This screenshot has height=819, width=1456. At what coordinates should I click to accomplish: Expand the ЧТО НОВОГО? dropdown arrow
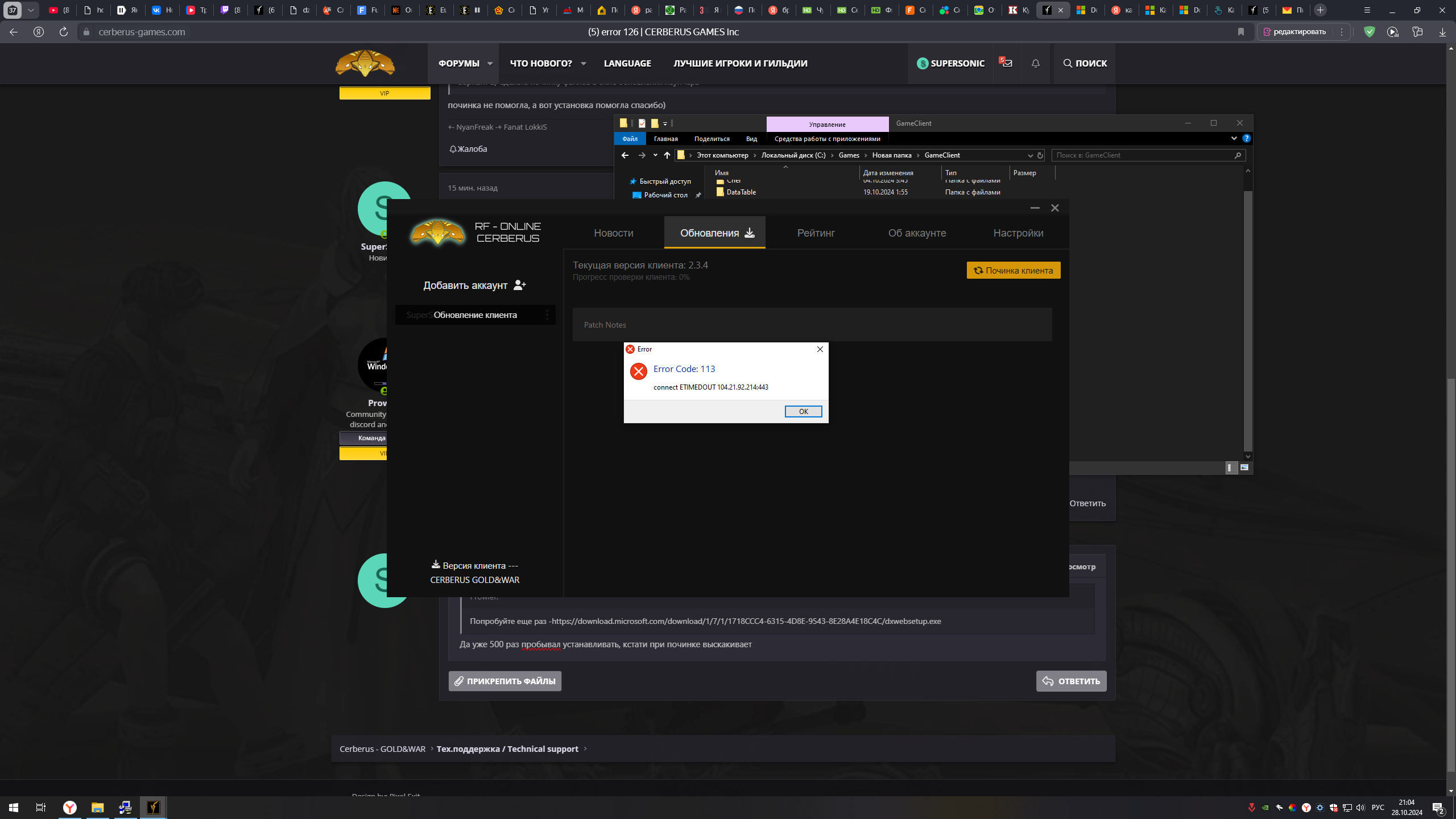point(583,63)
